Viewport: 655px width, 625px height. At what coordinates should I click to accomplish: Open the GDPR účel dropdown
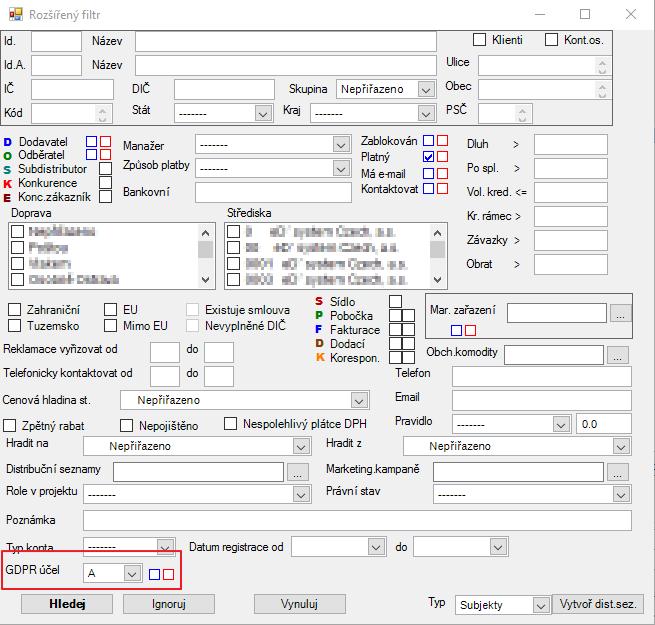pyautogui.click(x=132, y=574)
